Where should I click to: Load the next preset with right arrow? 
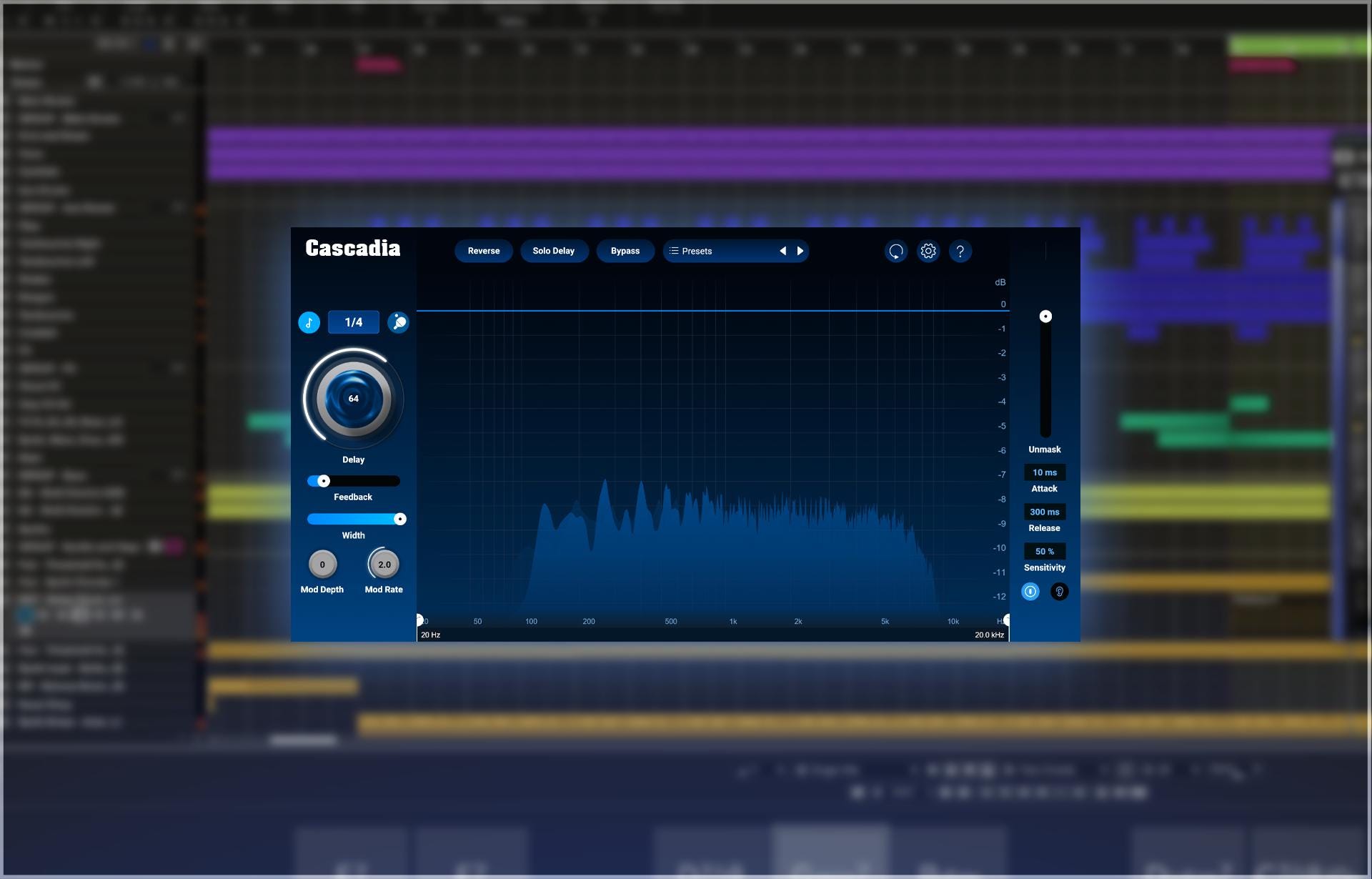coord(800,251)
